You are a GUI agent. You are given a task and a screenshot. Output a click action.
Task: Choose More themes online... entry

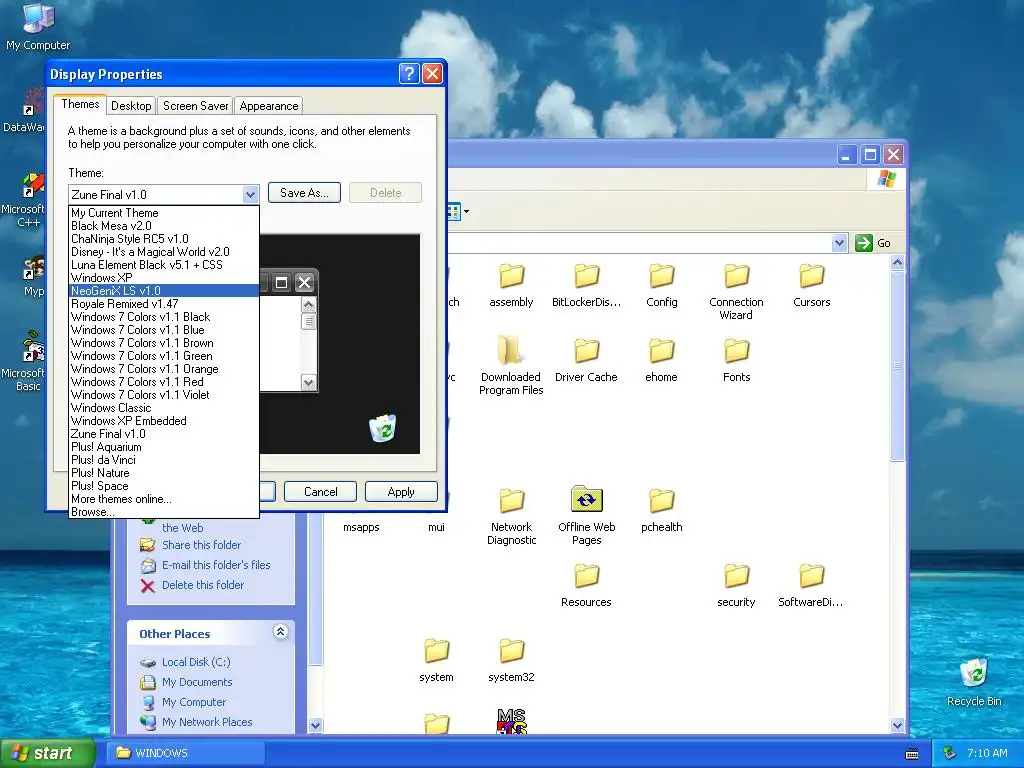click(164, 500)
